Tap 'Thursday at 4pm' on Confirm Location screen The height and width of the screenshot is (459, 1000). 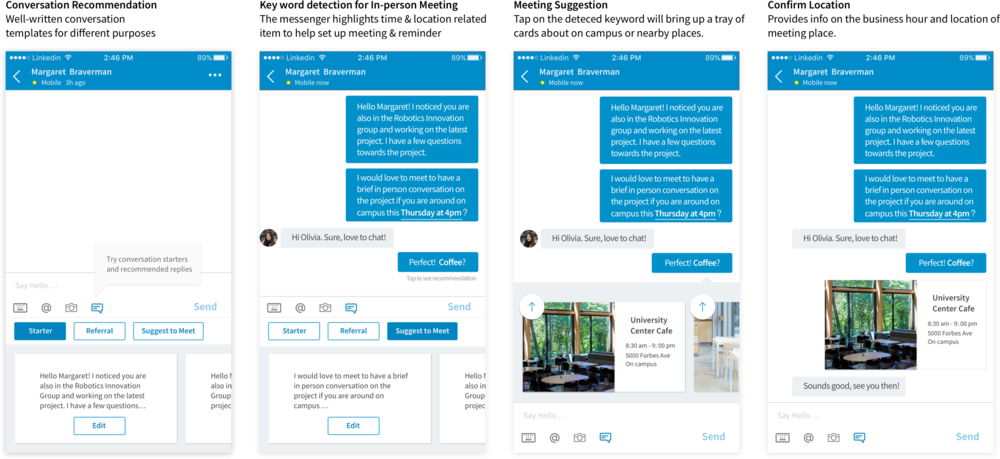coord(939,214)
